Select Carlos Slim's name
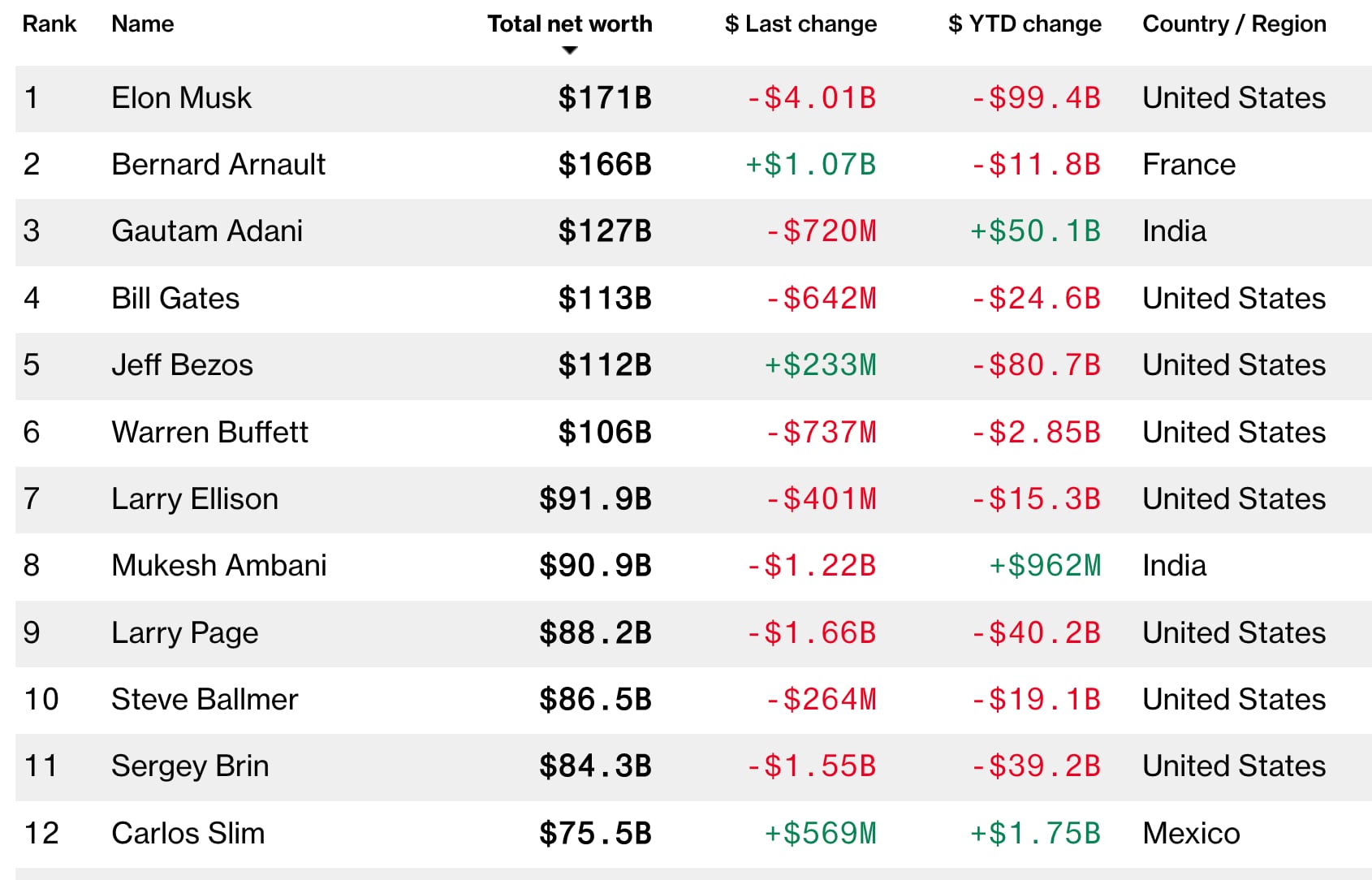 click(x=188, y=834)
